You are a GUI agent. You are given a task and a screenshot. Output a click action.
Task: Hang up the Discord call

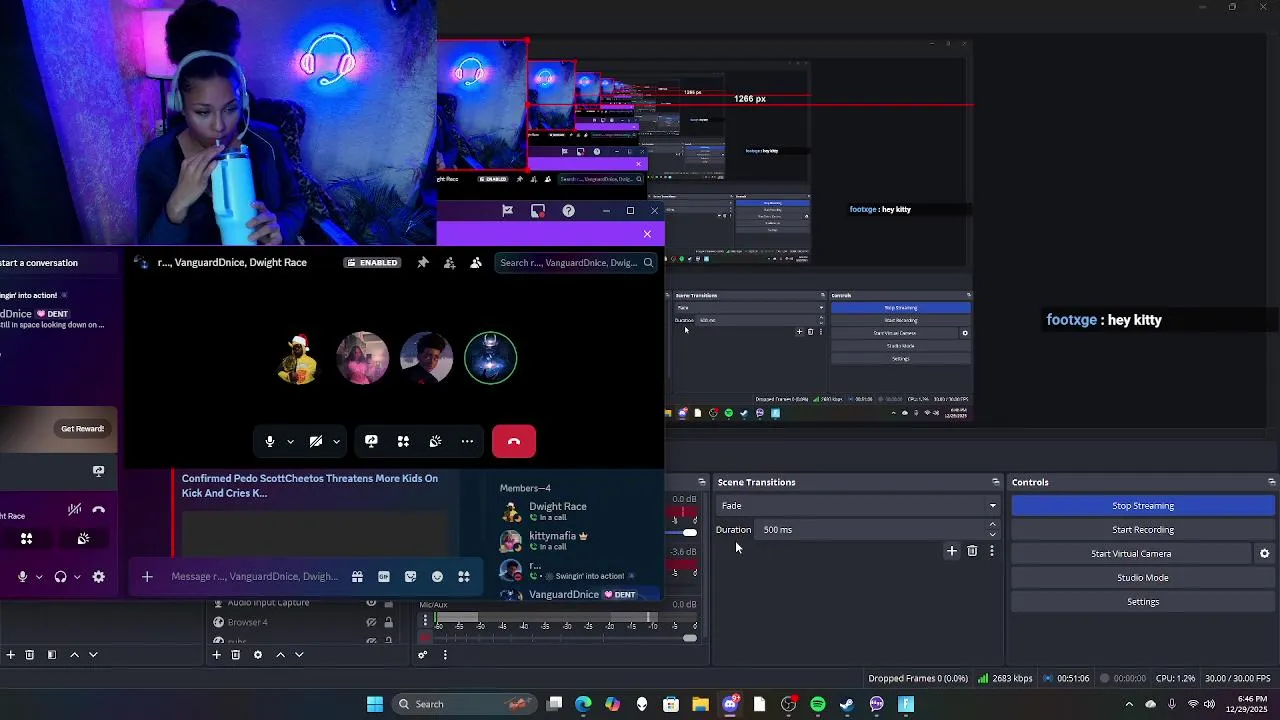pyautogui.click(x=514, y=441)
